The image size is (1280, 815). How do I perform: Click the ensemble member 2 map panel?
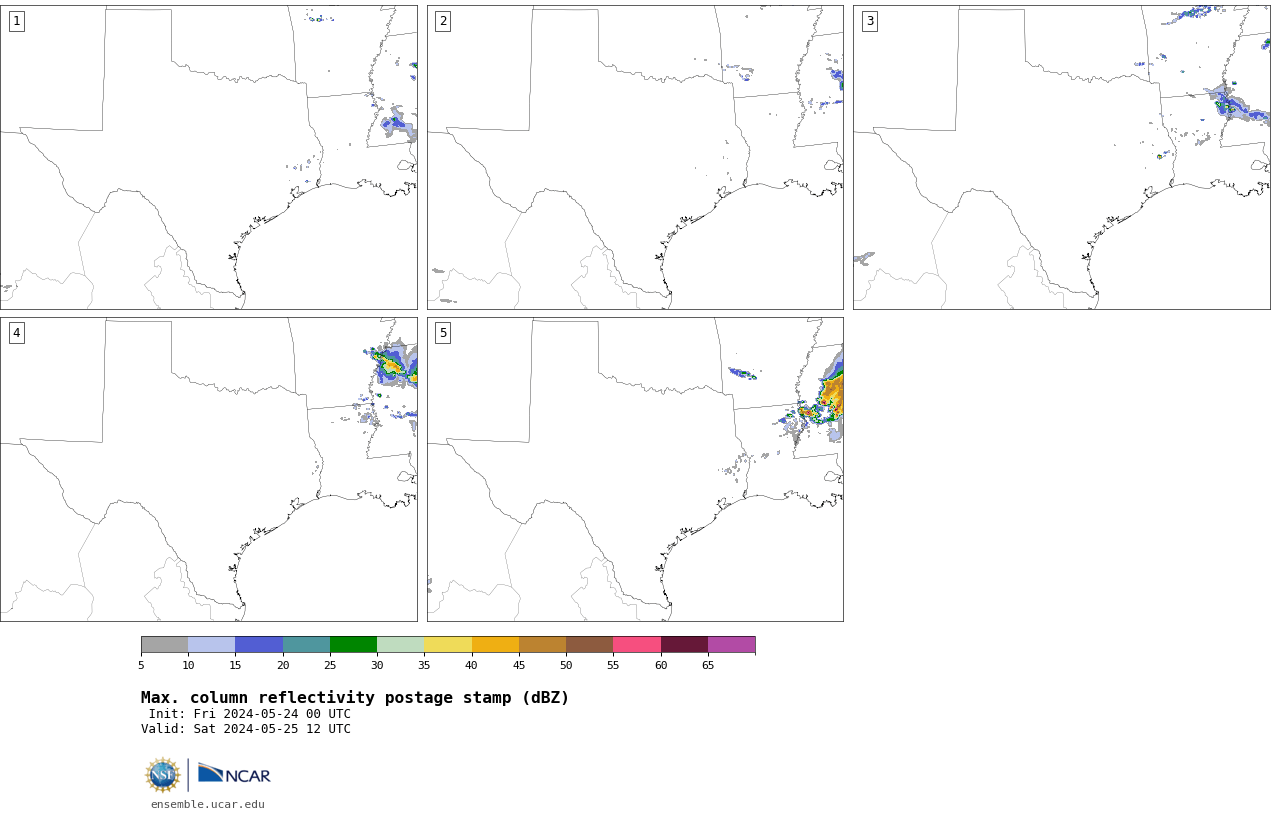click(635, 157)
